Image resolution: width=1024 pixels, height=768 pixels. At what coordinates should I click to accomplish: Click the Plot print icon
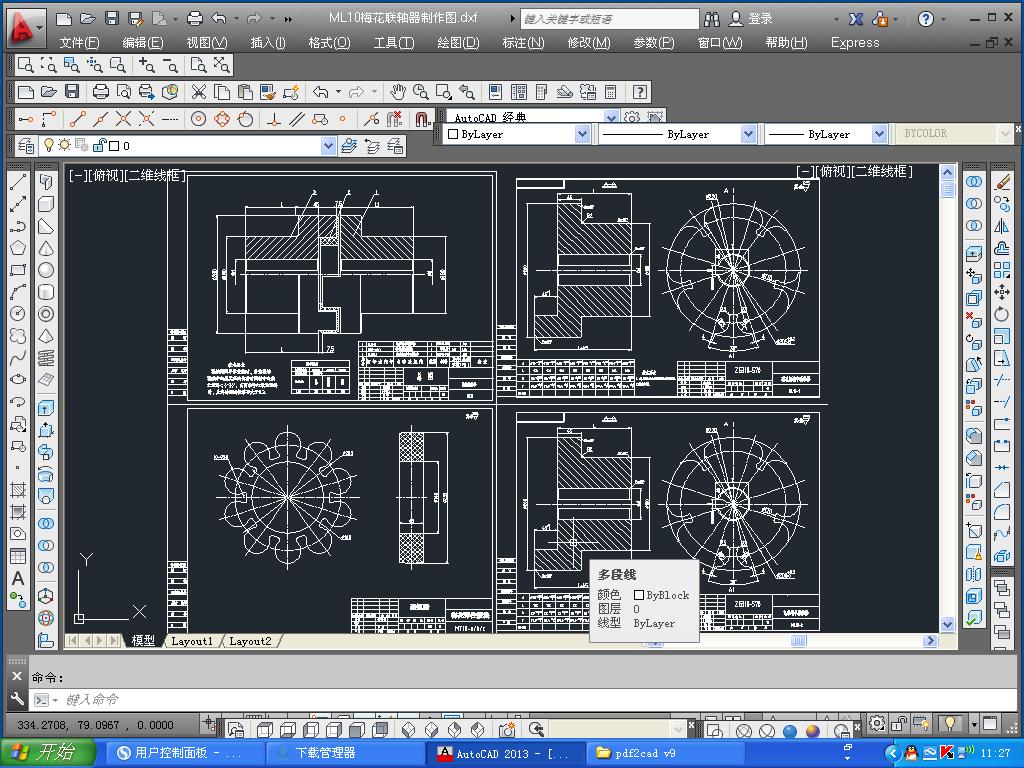tap(101, 92)
